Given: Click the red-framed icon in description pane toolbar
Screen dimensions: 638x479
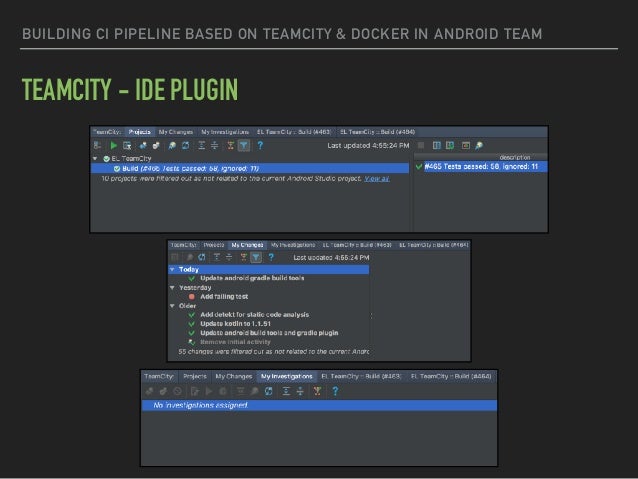Looking at the screenshot, I should [466, 145].
